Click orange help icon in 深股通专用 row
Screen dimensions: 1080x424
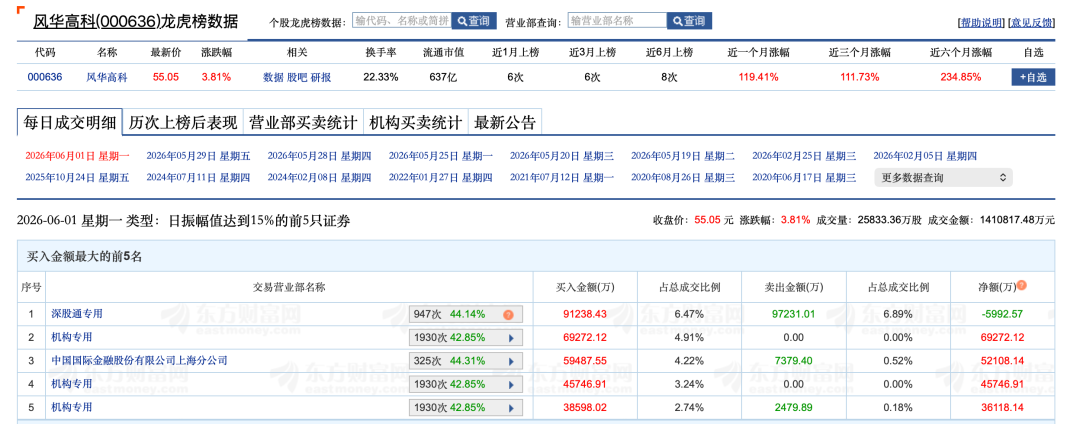coord(508,315)
